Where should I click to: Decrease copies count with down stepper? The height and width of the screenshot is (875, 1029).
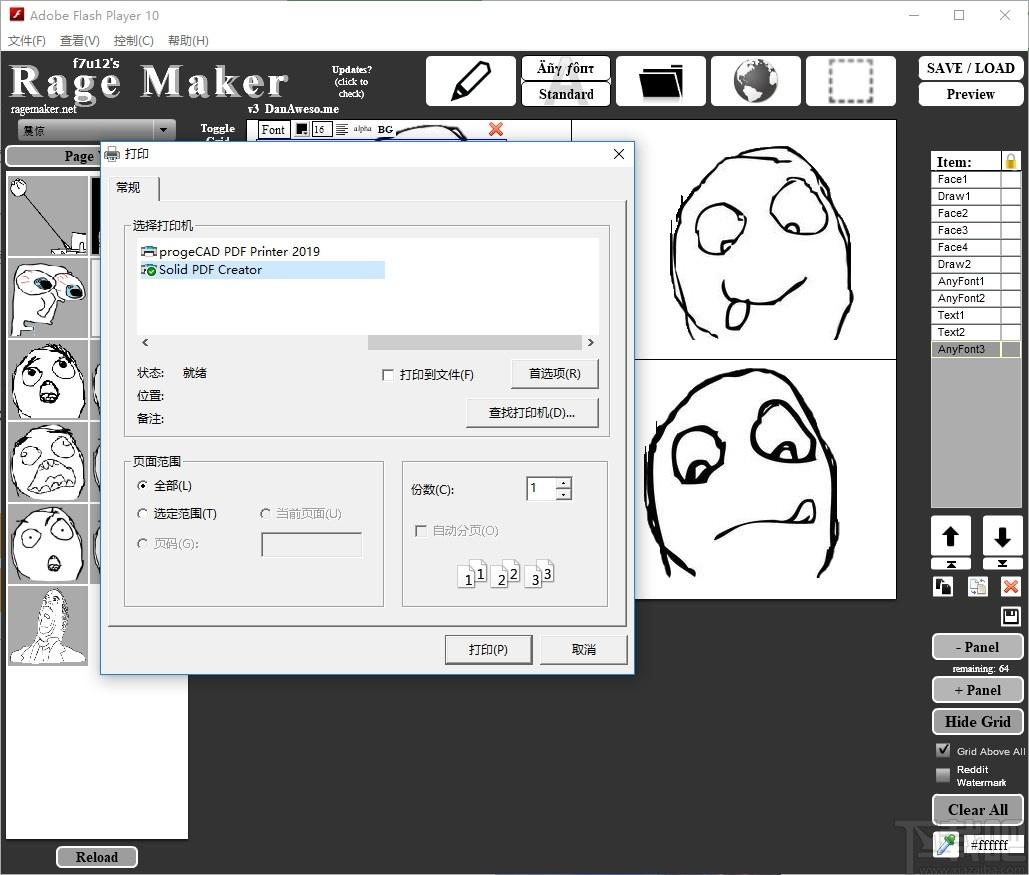click(x=564, y=494)
